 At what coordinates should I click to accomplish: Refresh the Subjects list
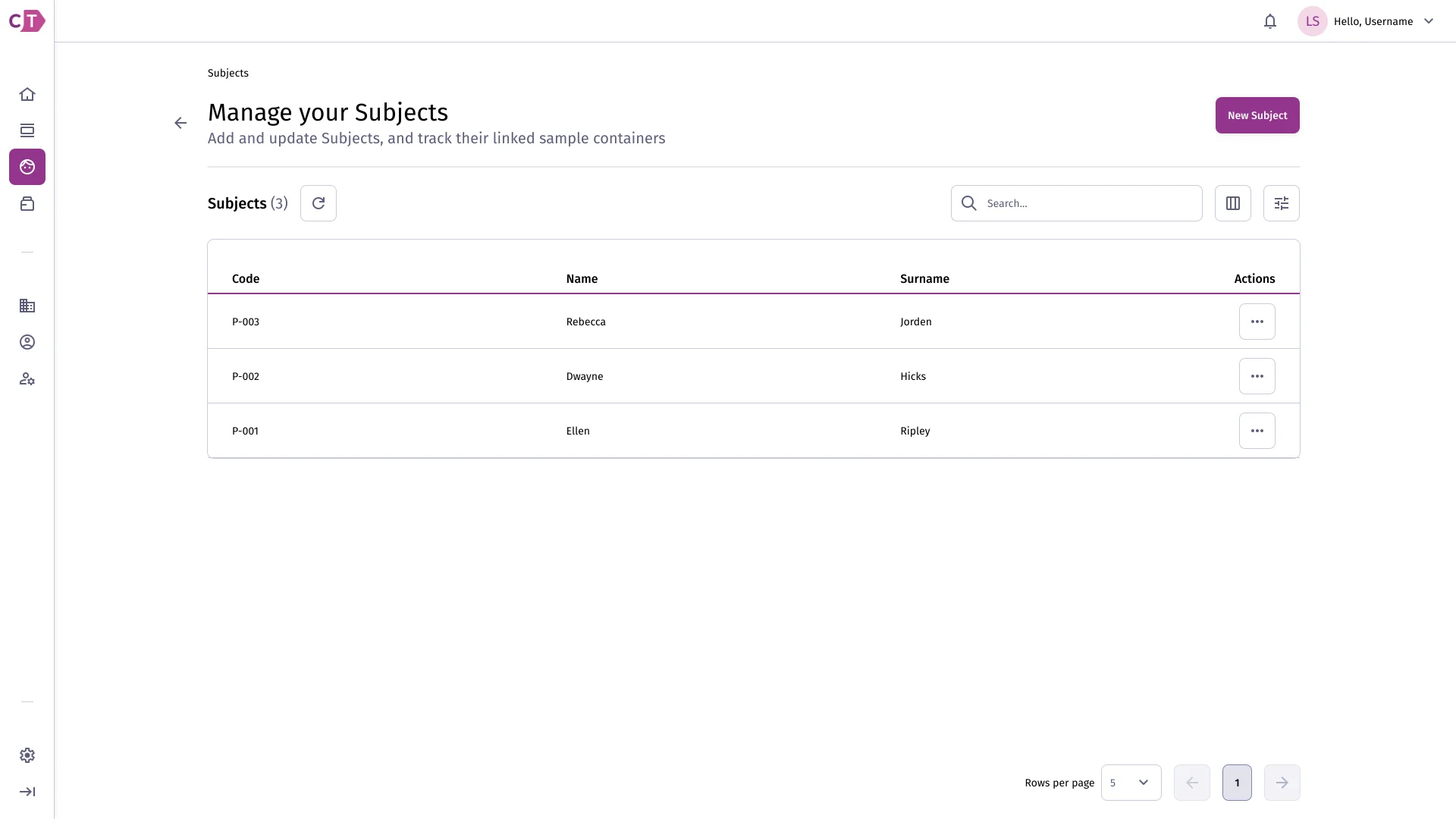click(318, 203)
